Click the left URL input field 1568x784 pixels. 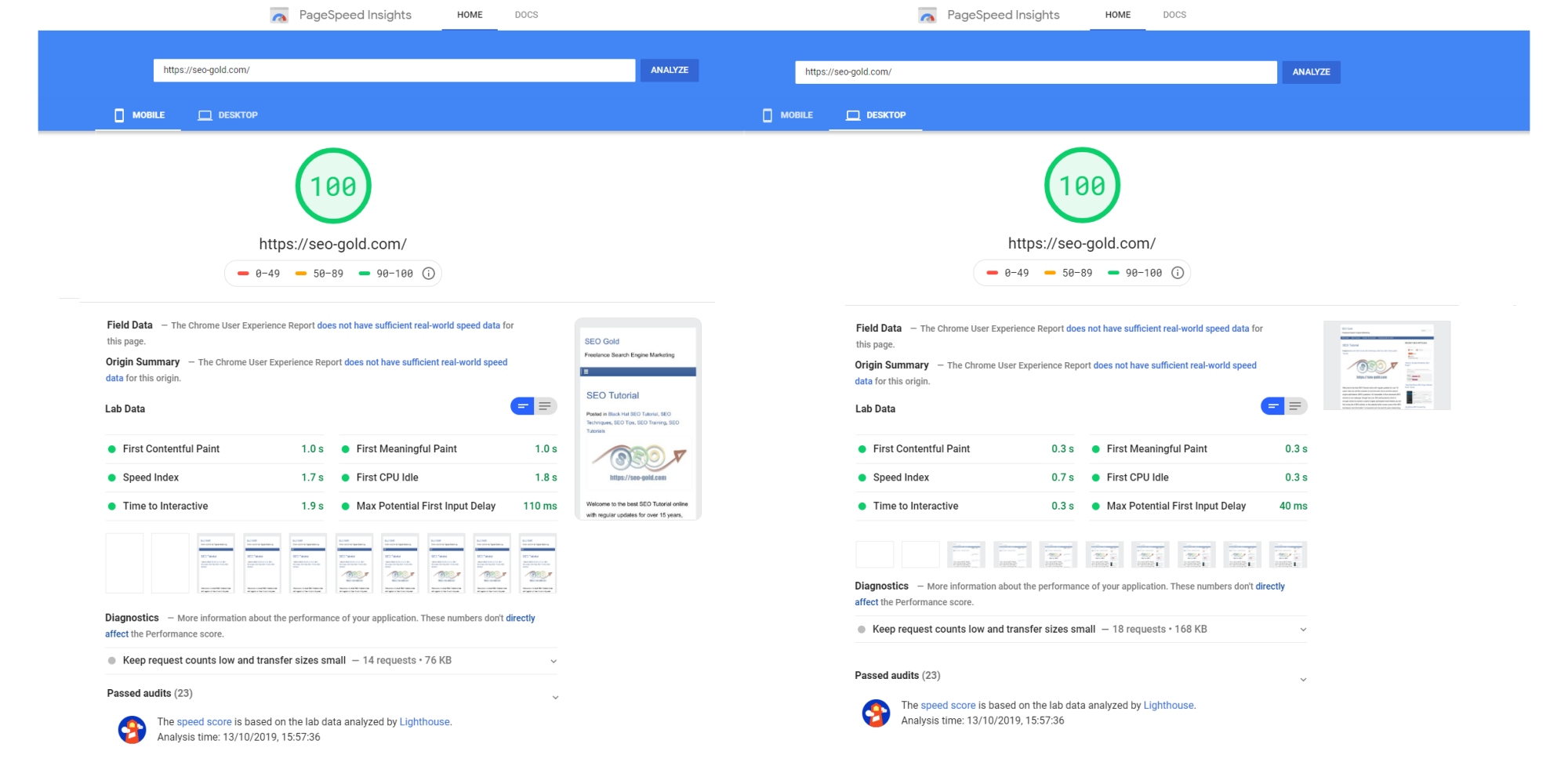[394, 71]
